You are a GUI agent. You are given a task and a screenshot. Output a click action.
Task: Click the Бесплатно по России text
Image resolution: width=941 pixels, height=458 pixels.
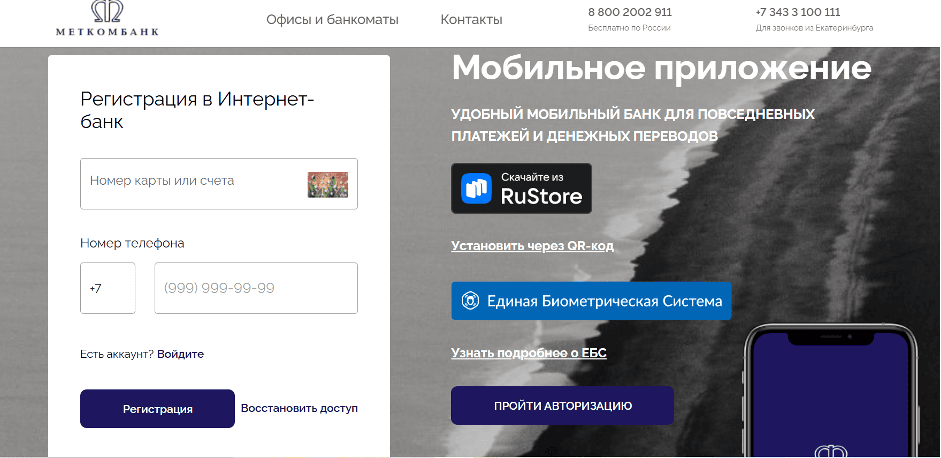(629, 28)
